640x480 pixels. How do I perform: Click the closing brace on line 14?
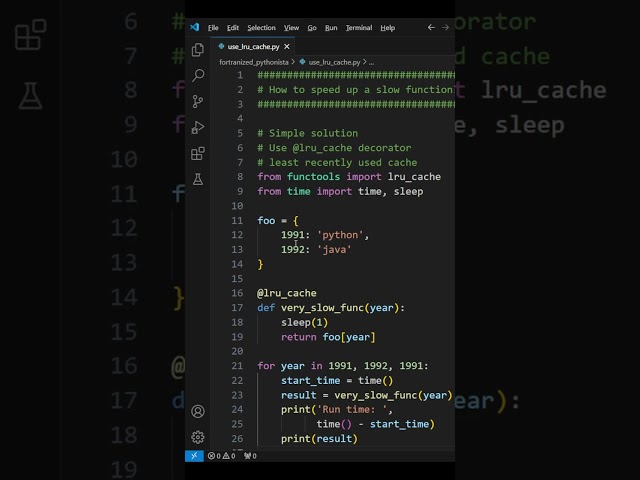click(x=260, y=264)
